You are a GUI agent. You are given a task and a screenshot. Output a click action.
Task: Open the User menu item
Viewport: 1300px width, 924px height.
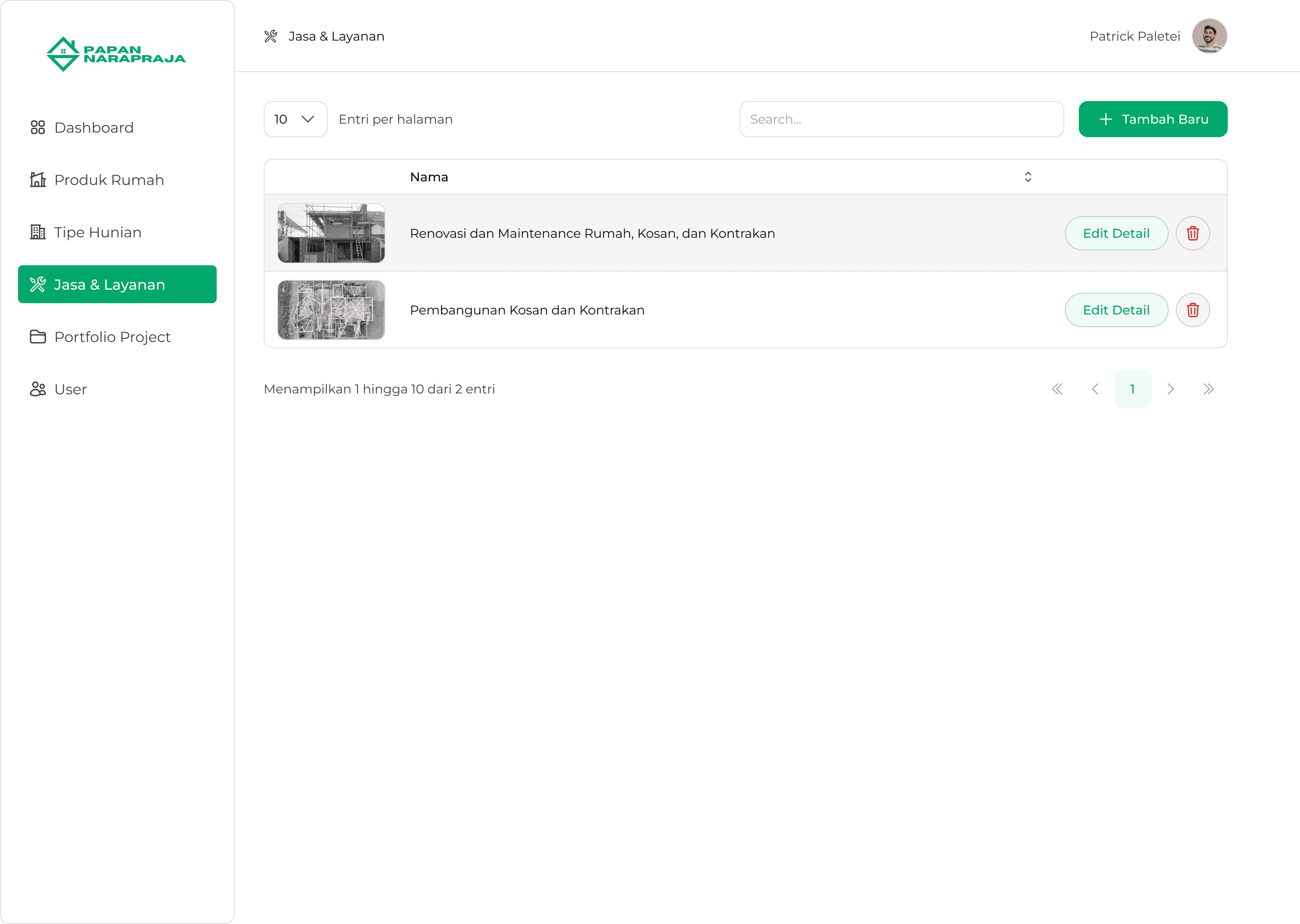coord(70,389)
